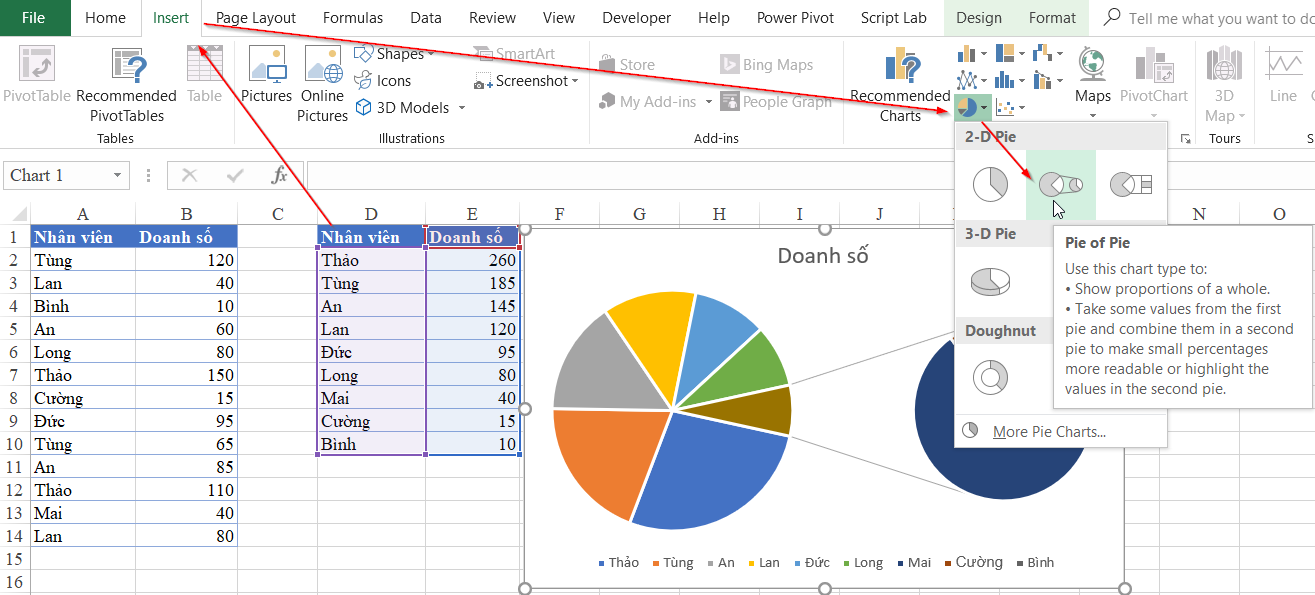Insert Icons from Illustrations group
1315x595 pixels.
pos(383,81)
